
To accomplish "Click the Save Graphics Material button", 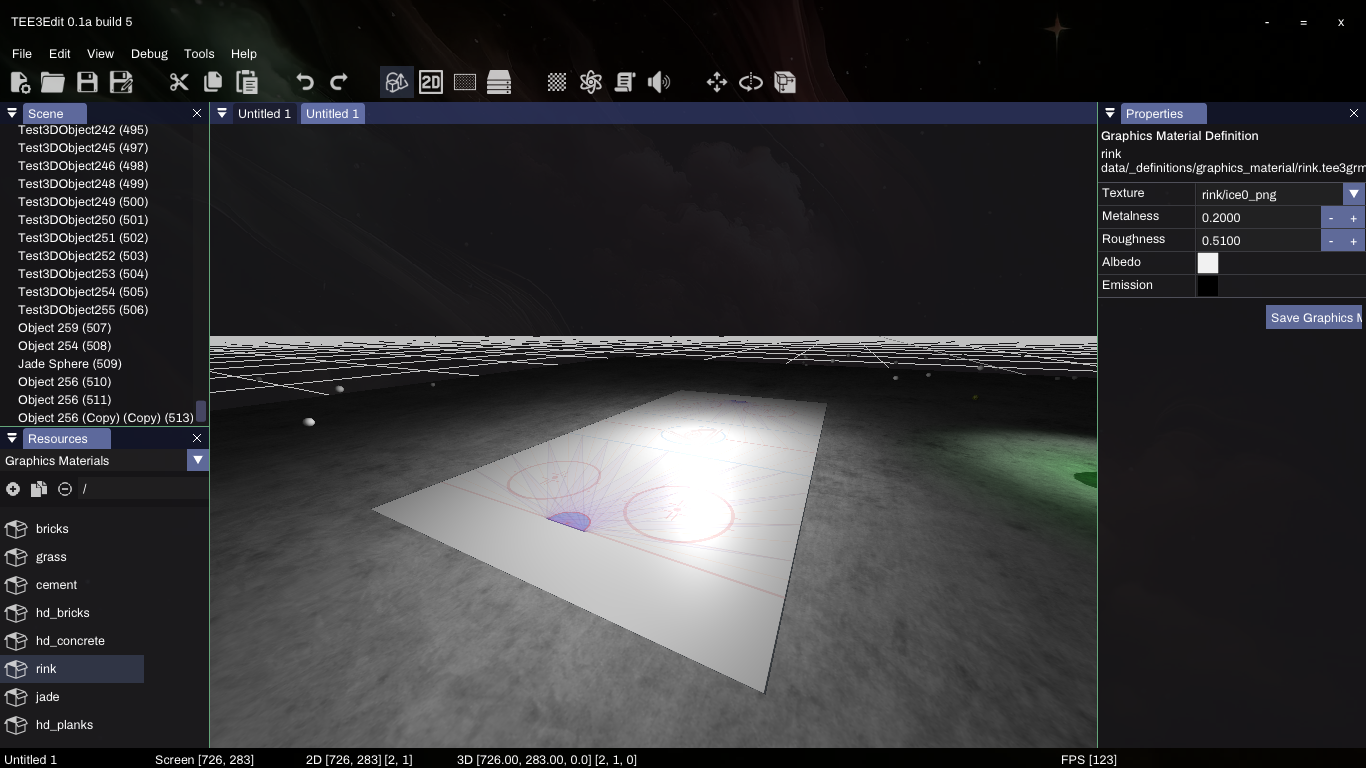I will click(x=1314, y=318).
